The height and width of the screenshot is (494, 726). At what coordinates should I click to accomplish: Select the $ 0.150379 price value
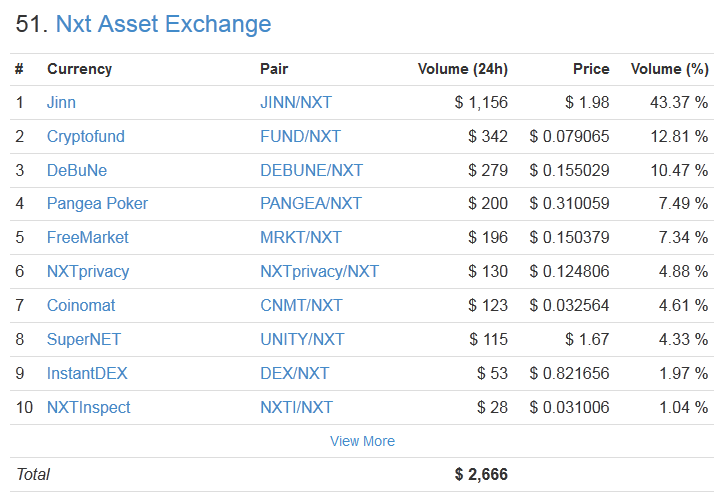[x=570, y=238]
